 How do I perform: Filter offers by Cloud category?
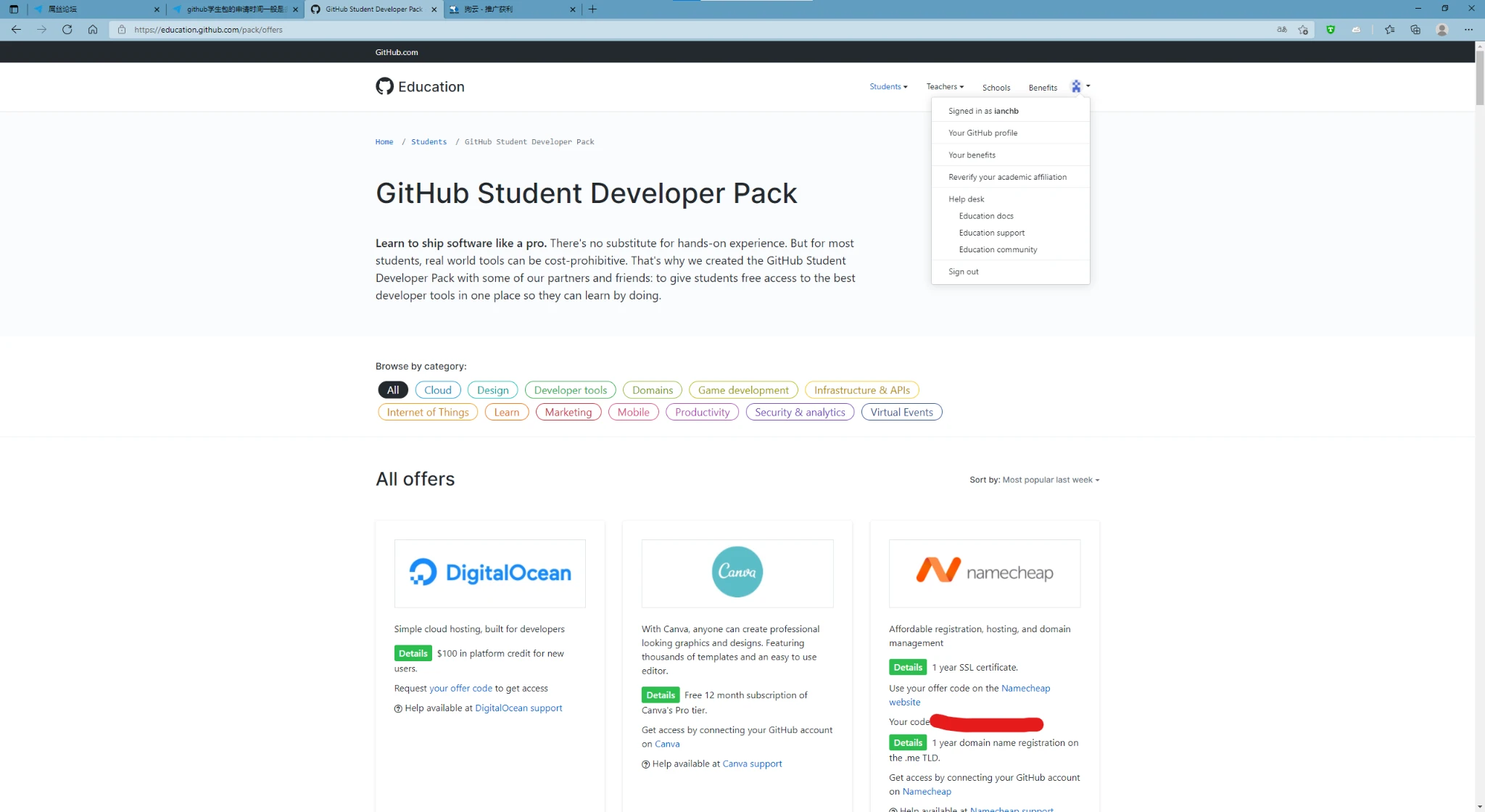tap(438, 390)
